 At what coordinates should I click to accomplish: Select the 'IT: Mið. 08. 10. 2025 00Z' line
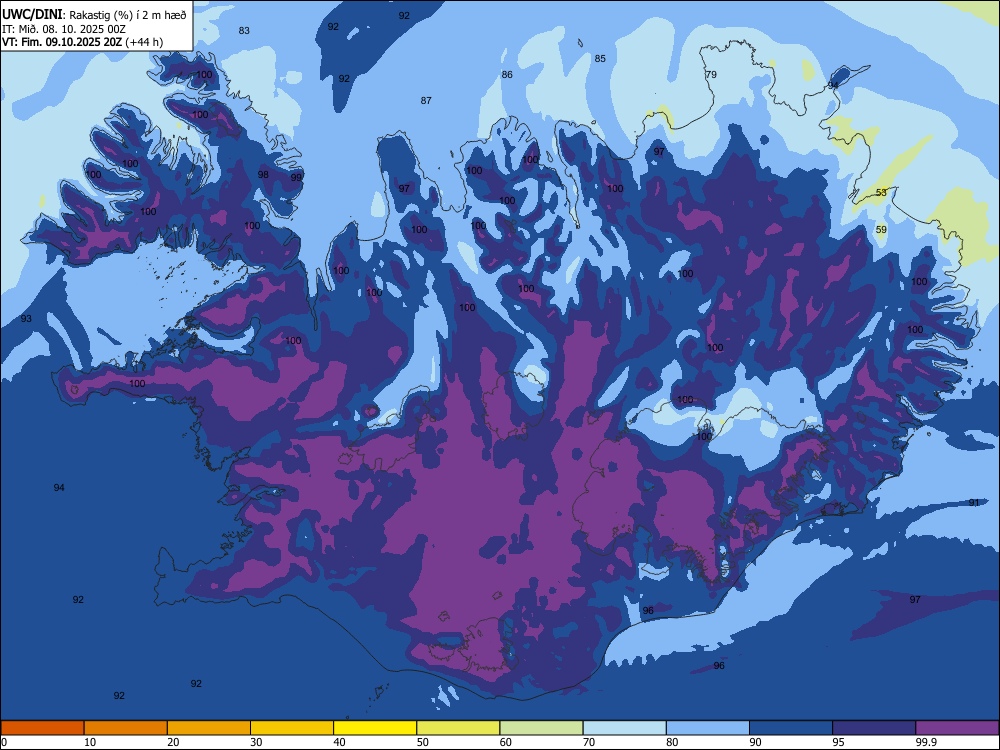point(64,29)
